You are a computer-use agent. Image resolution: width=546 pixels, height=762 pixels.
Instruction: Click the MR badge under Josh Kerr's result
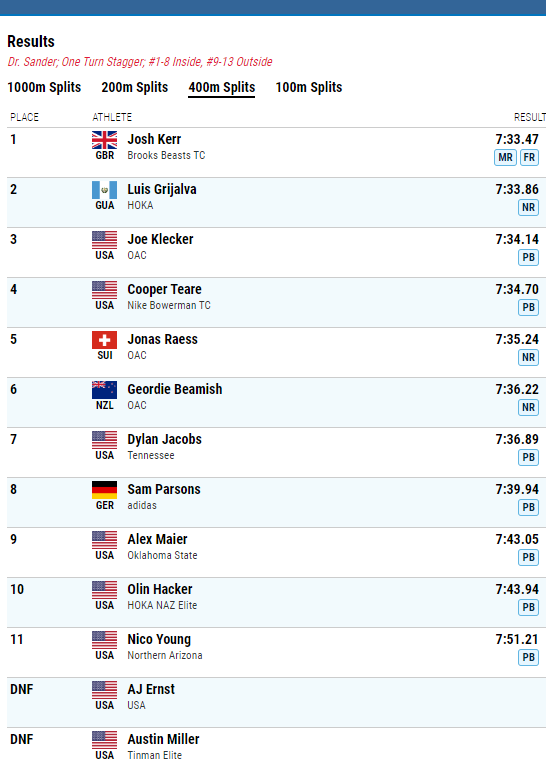[x=505, y=157]
